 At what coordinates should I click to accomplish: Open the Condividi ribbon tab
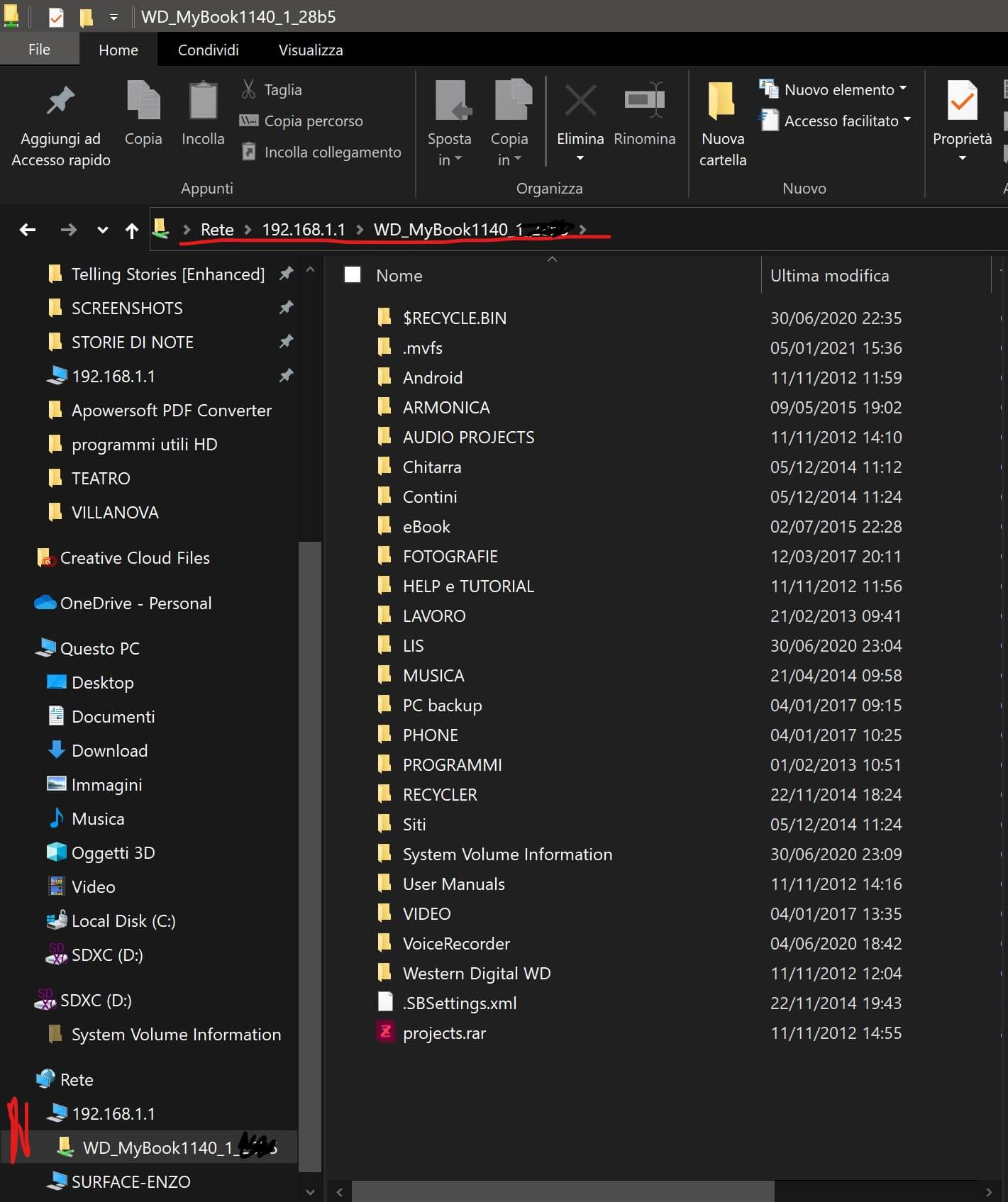click(208, 50)
